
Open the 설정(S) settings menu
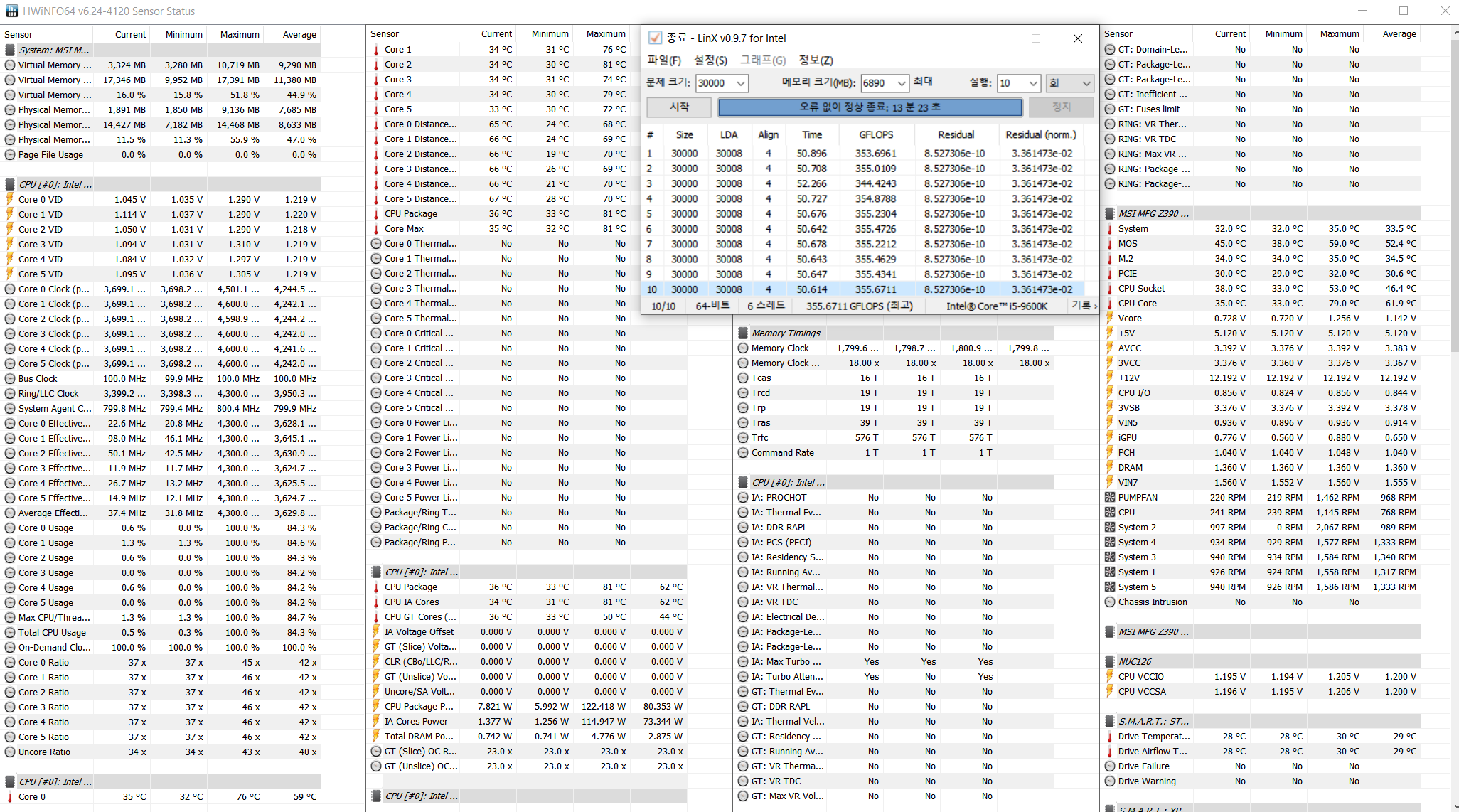click(710, 60)
